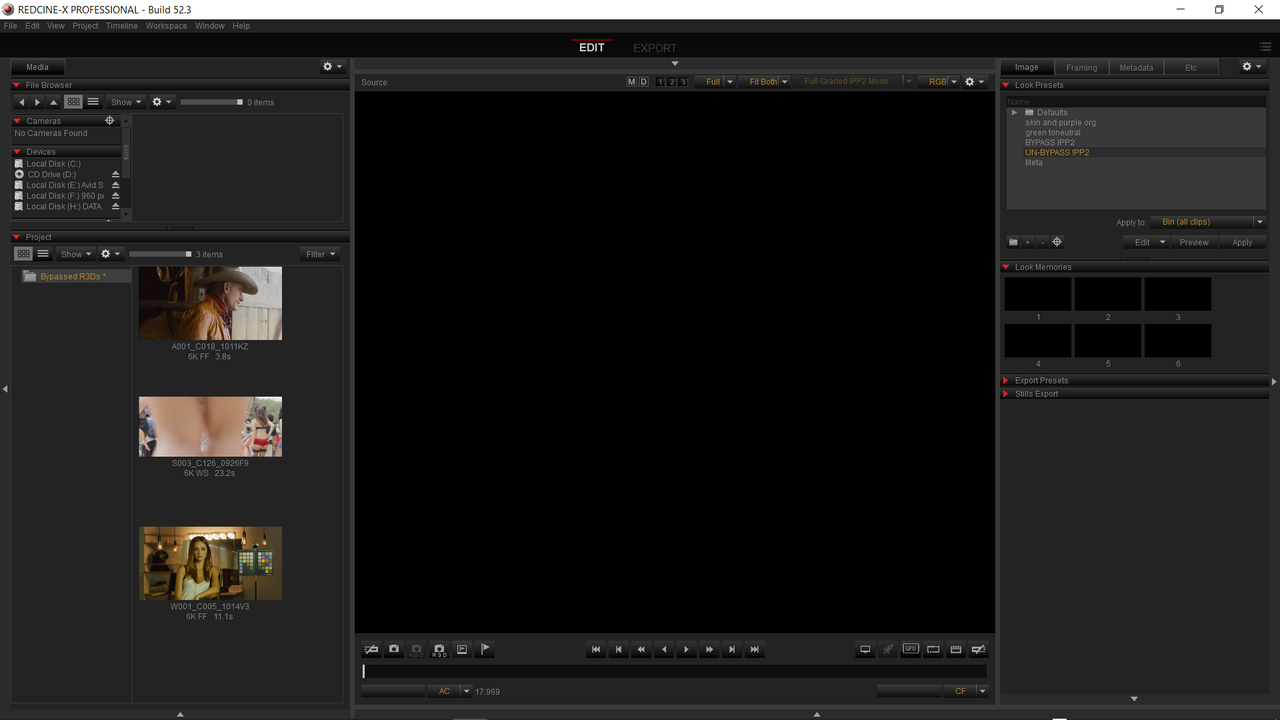
Task: Open the Workspace menu
Action: pos(166,26)
